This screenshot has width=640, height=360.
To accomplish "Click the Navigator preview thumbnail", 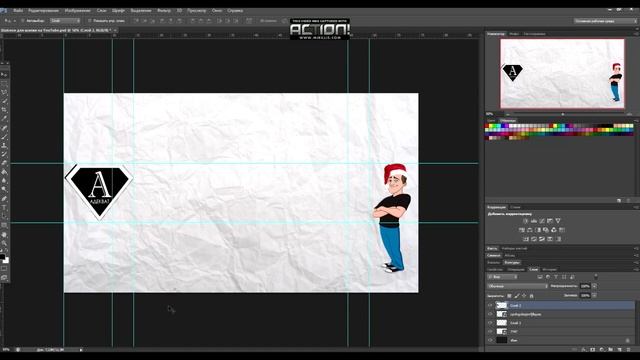I will pos(562,73).
